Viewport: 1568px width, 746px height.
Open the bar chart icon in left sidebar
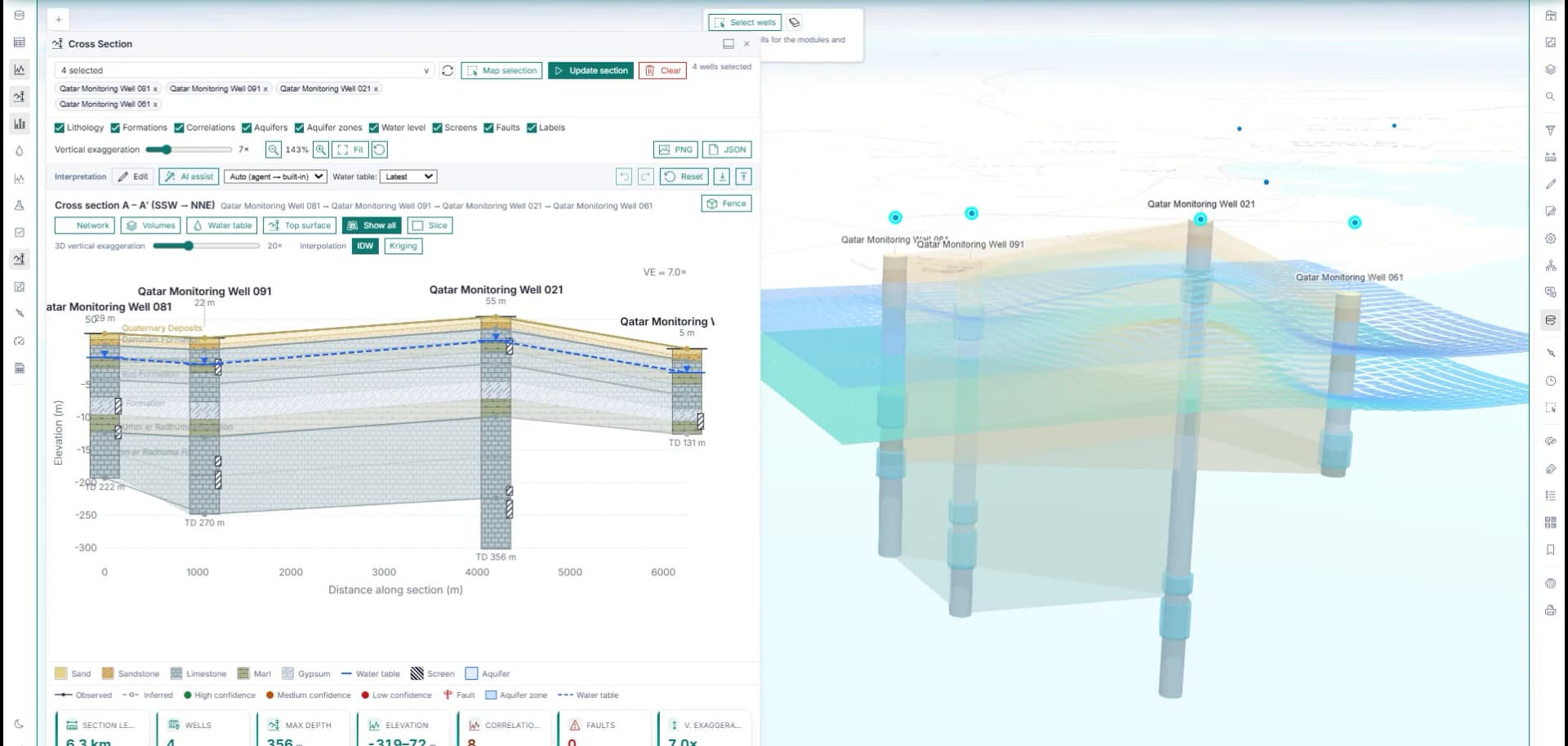pos(20,123)
